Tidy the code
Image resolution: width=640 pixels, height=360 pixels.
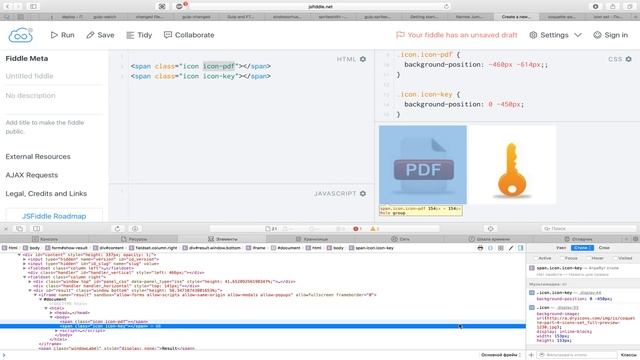coord(139,35)
